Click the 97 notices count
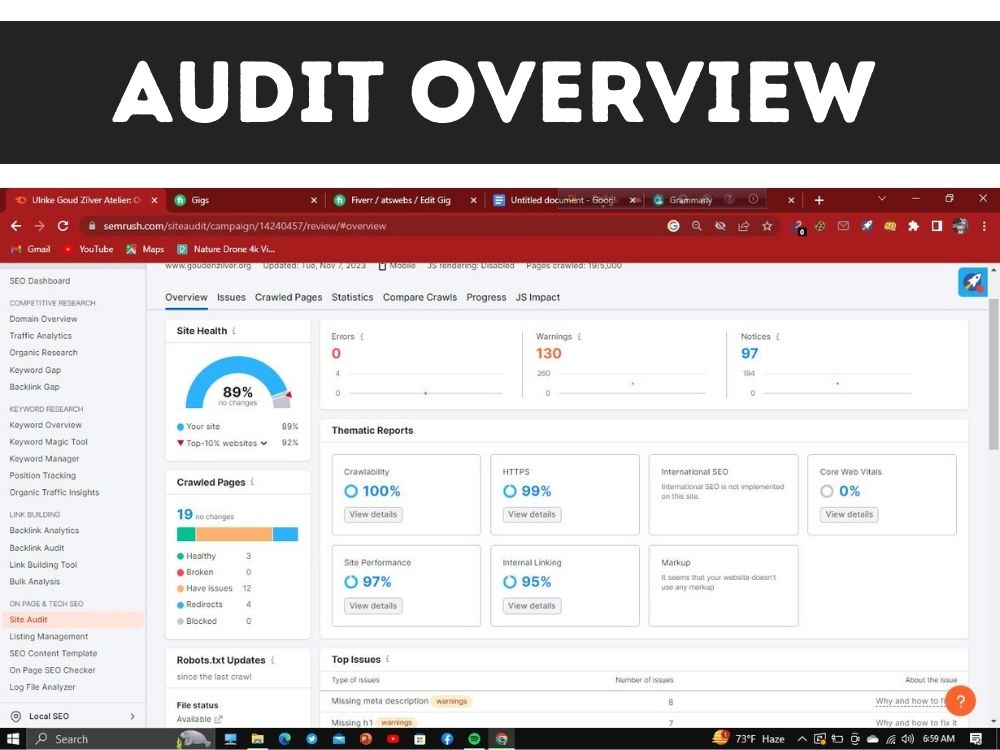The width and height of the screenshot is (1000, 750). (749, 353)
